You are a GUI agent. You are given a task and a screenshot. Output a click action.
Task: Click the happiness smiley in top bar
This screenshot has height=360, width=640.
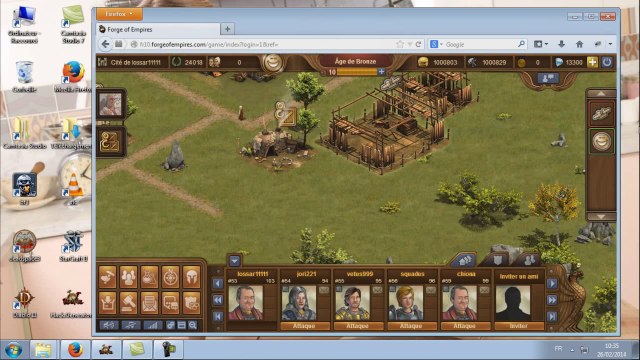click(273, 63)
